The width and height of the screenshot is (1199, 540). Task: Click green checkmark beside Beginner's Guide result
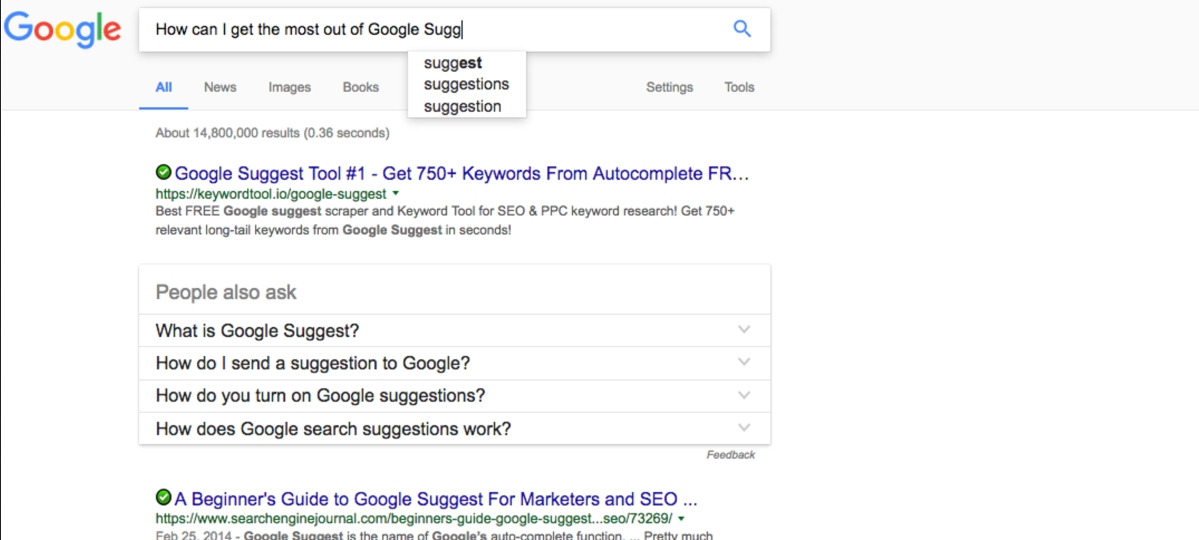click(x=164, y=498)
